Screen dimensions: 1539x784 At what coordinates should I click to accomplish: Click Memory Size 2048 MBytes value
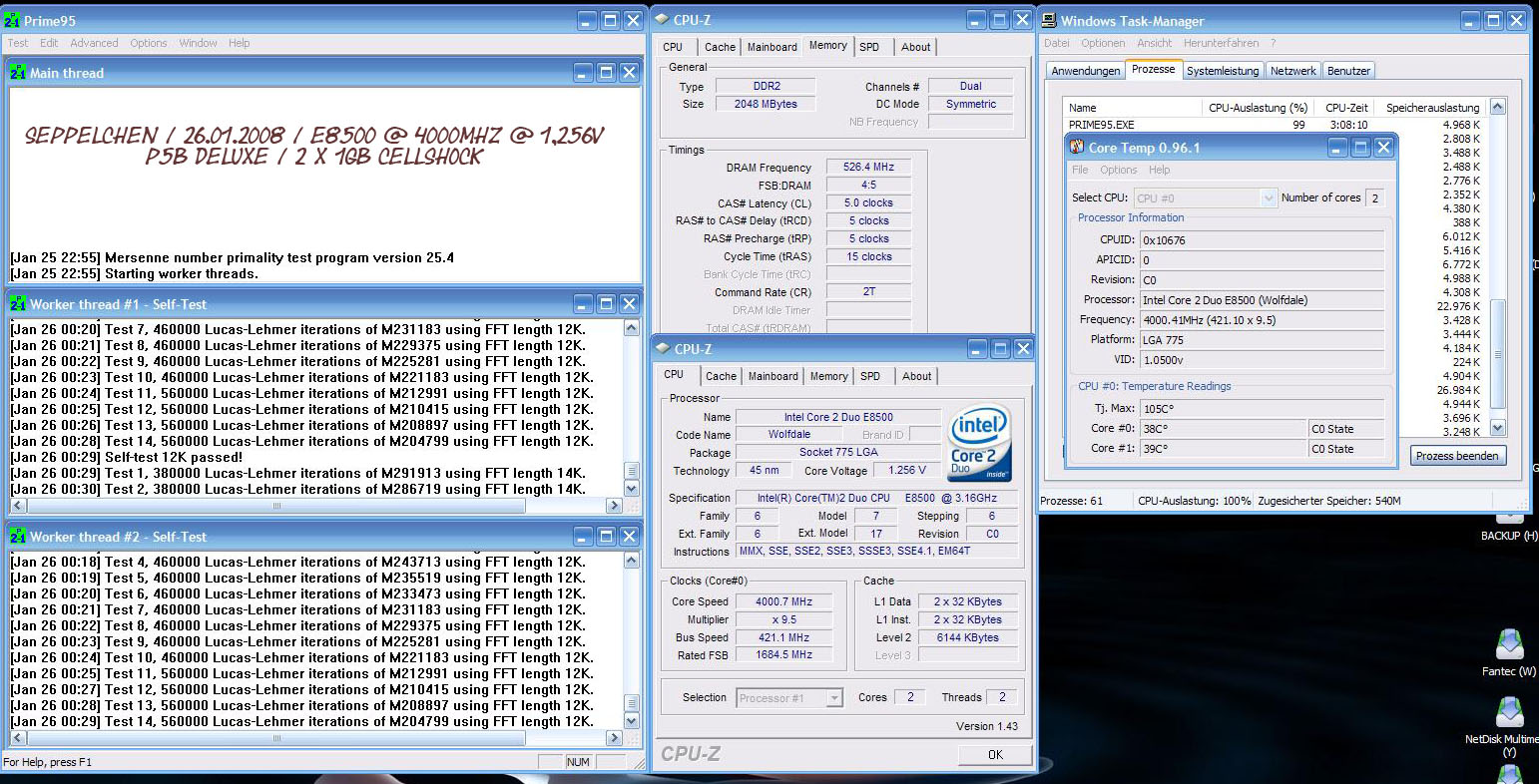tap(766, 104)
